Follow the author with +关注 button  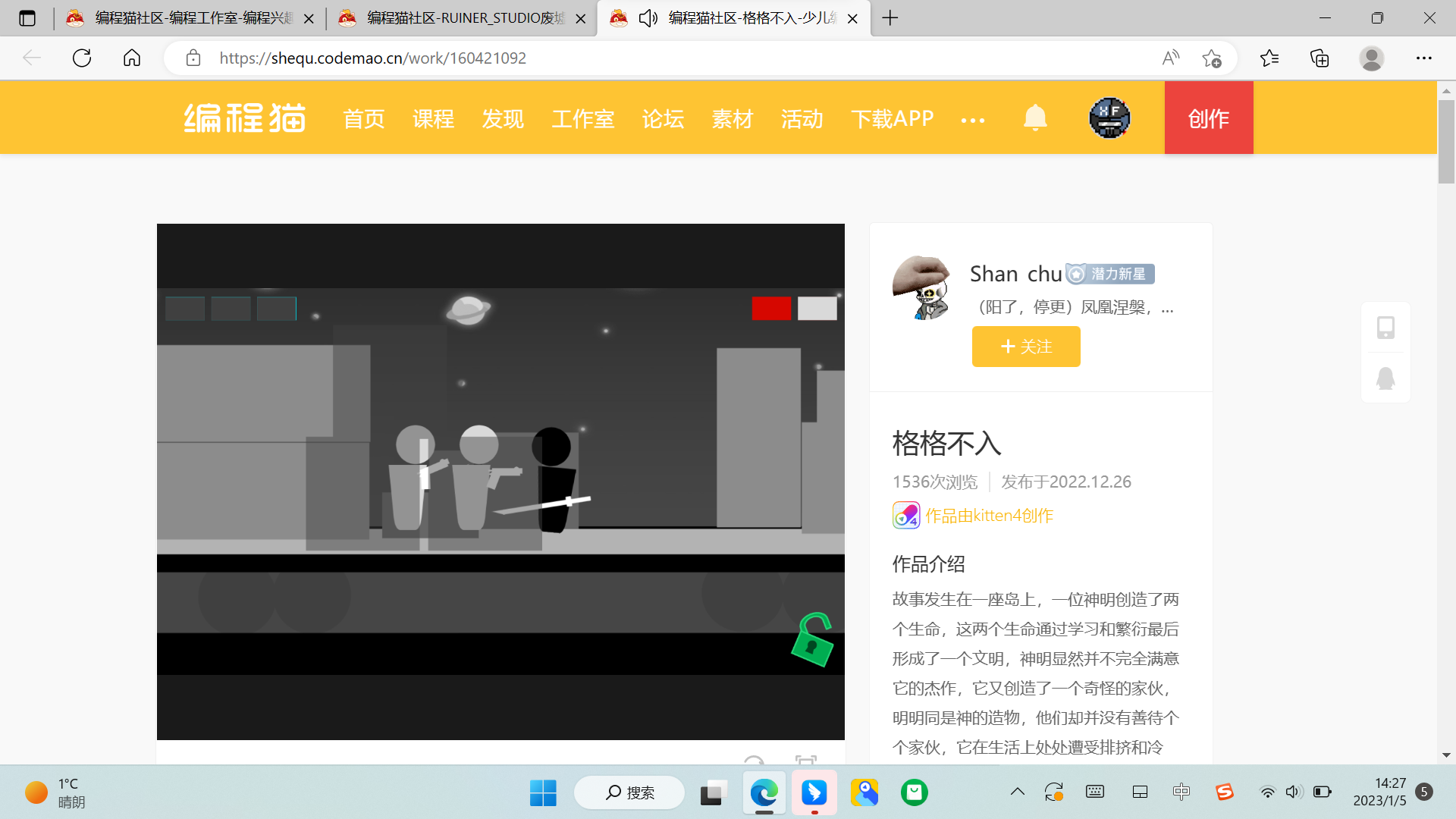pos(1026,347)
